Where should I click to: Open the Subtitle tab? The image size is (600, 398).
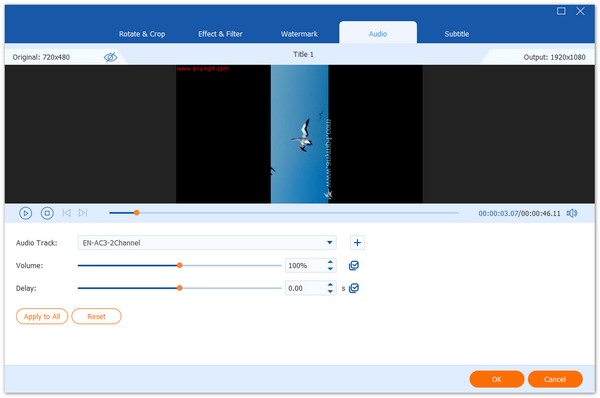coord(457,34)
